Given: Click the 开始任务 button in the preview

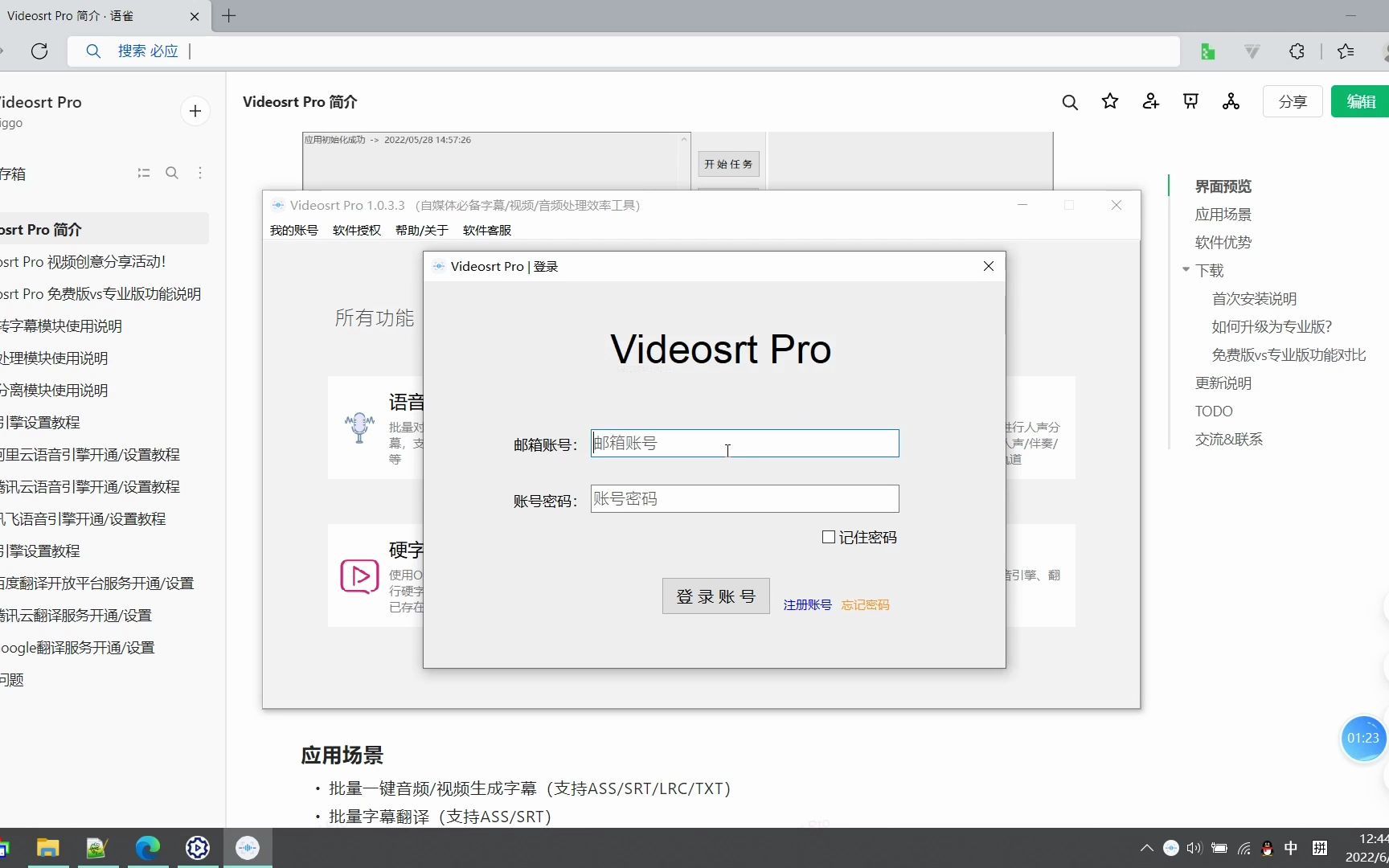Looking at the screenshot, I should point(728,164).
